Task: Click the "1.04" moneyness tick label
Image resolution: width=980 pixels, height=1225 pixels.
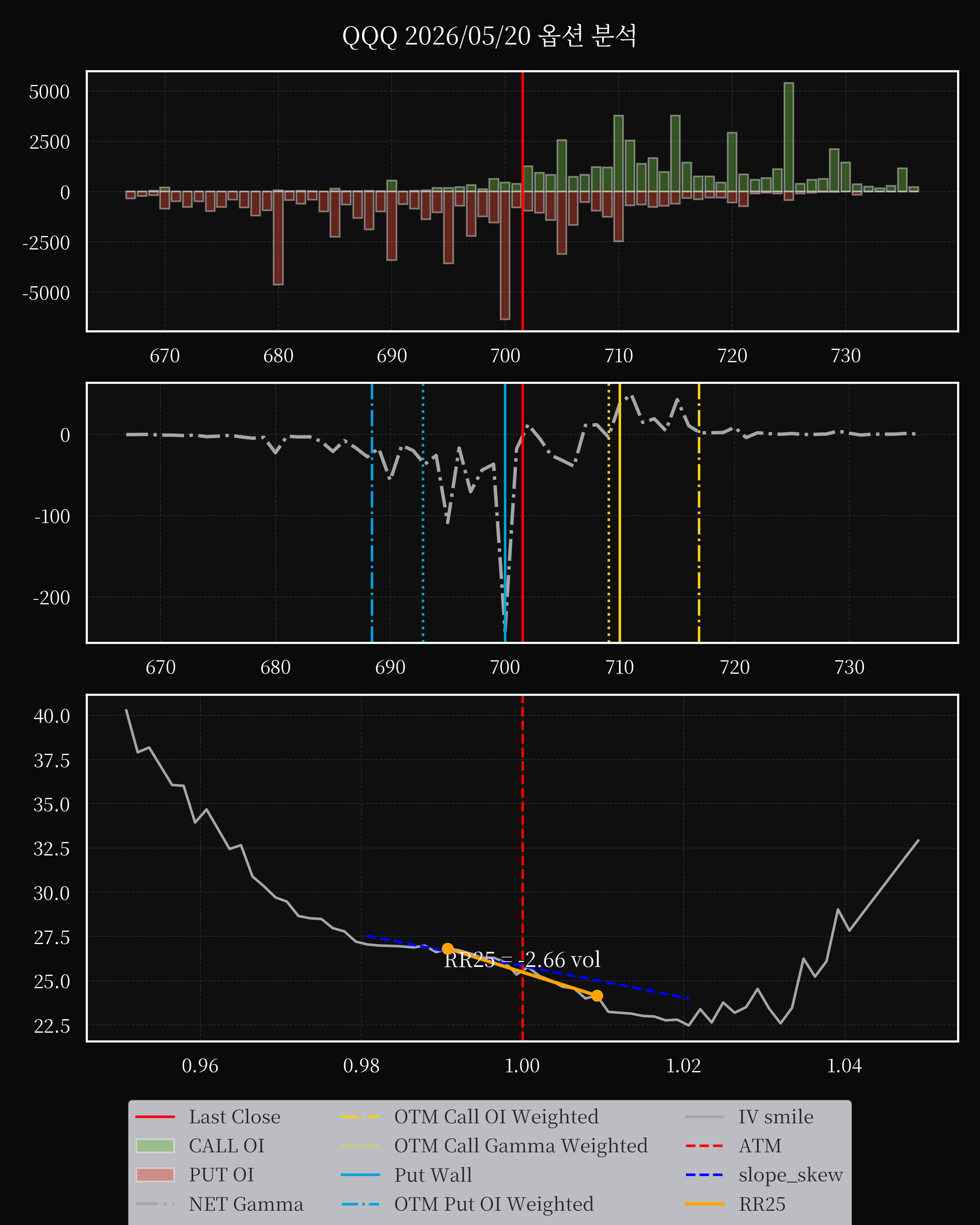Action: (844, 1065)
